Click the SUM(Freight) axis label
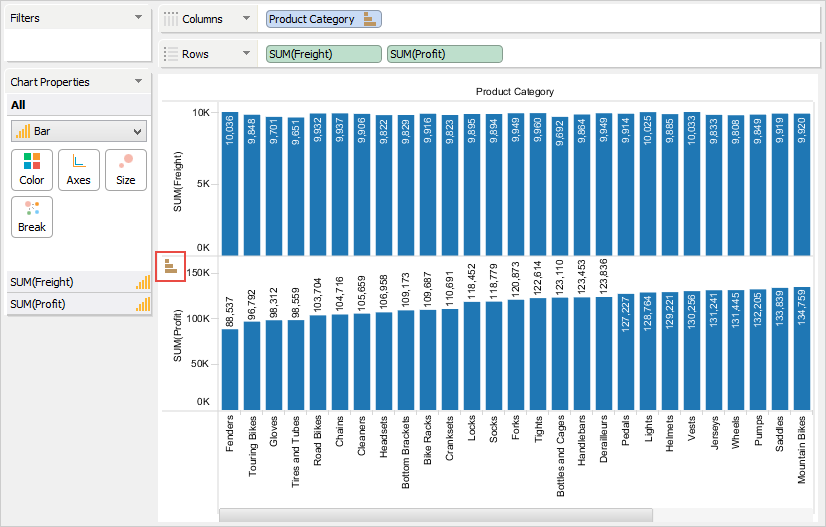The width and height of the screenshot is (826, 527). (x=178, y=182)
